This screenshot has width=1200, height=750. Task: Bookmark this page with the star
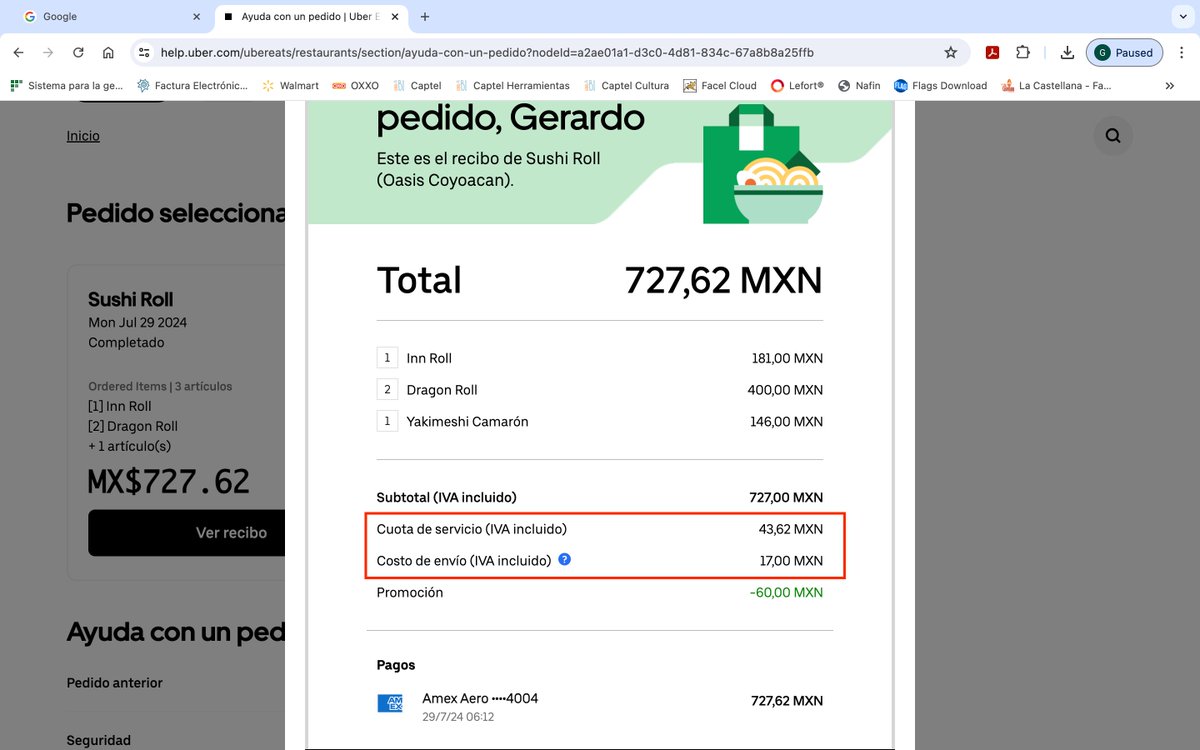(951, 53)
